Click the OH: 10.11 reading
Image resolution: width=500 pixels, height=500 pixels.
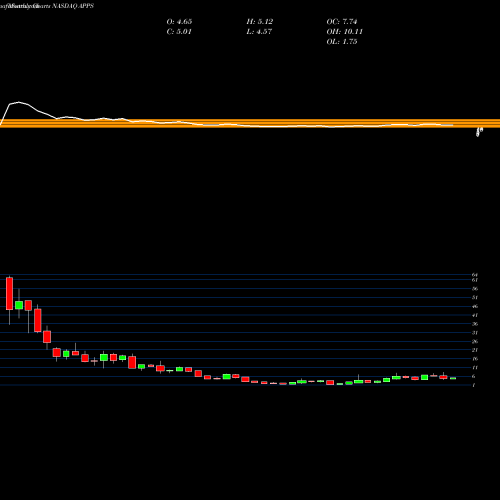[344, 32]
